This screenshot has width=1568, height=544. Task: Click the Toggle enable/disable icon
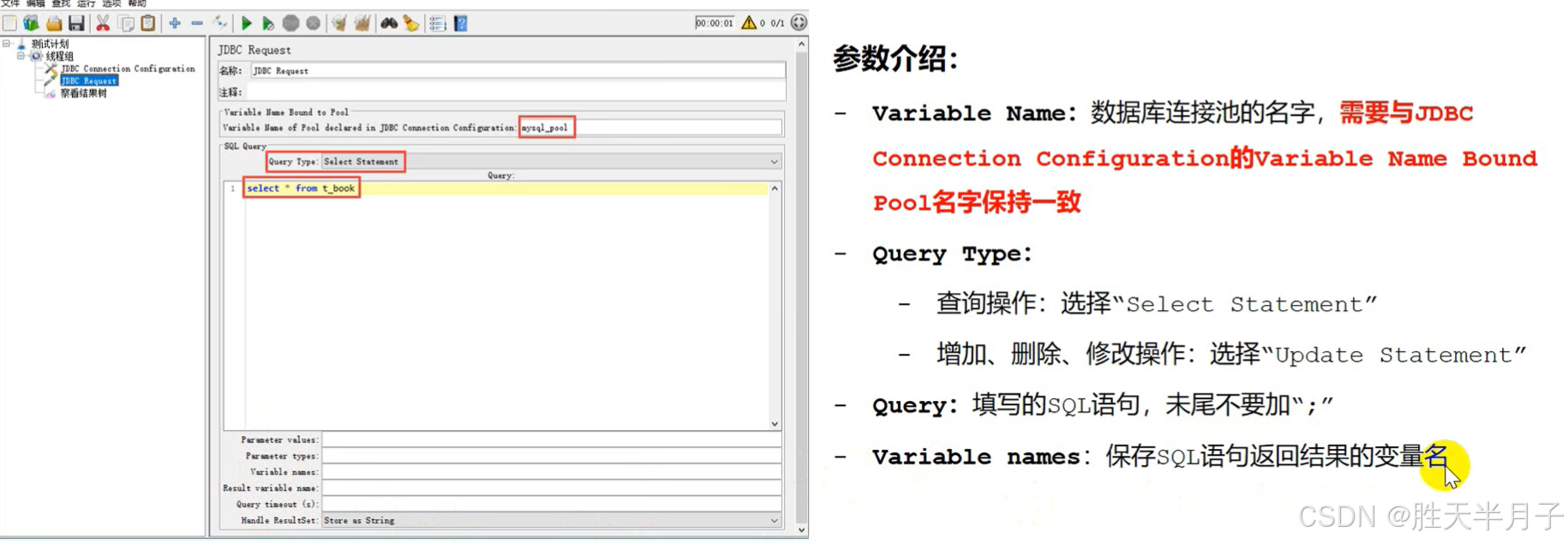pos(220,23)
